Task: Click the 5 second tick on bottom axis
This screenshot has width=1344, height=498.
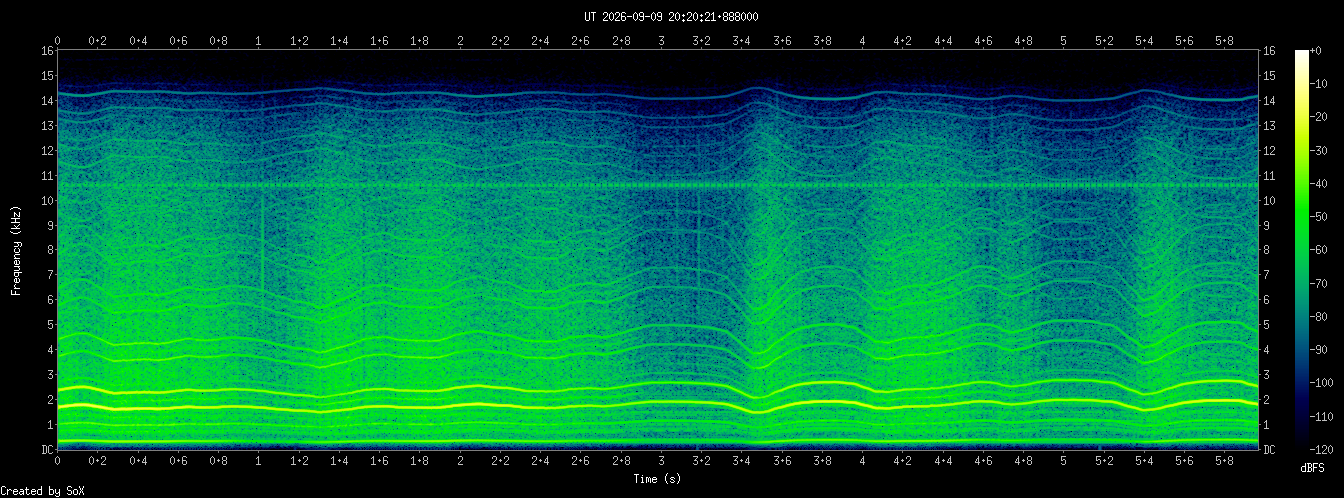Action: (1063, 462)
